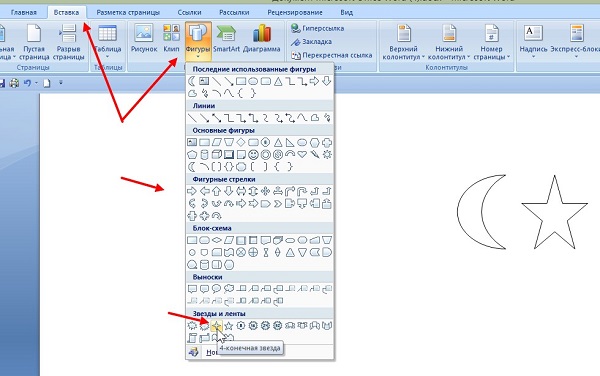Select the double-headed arrow line in Линии

click(217, 118)
